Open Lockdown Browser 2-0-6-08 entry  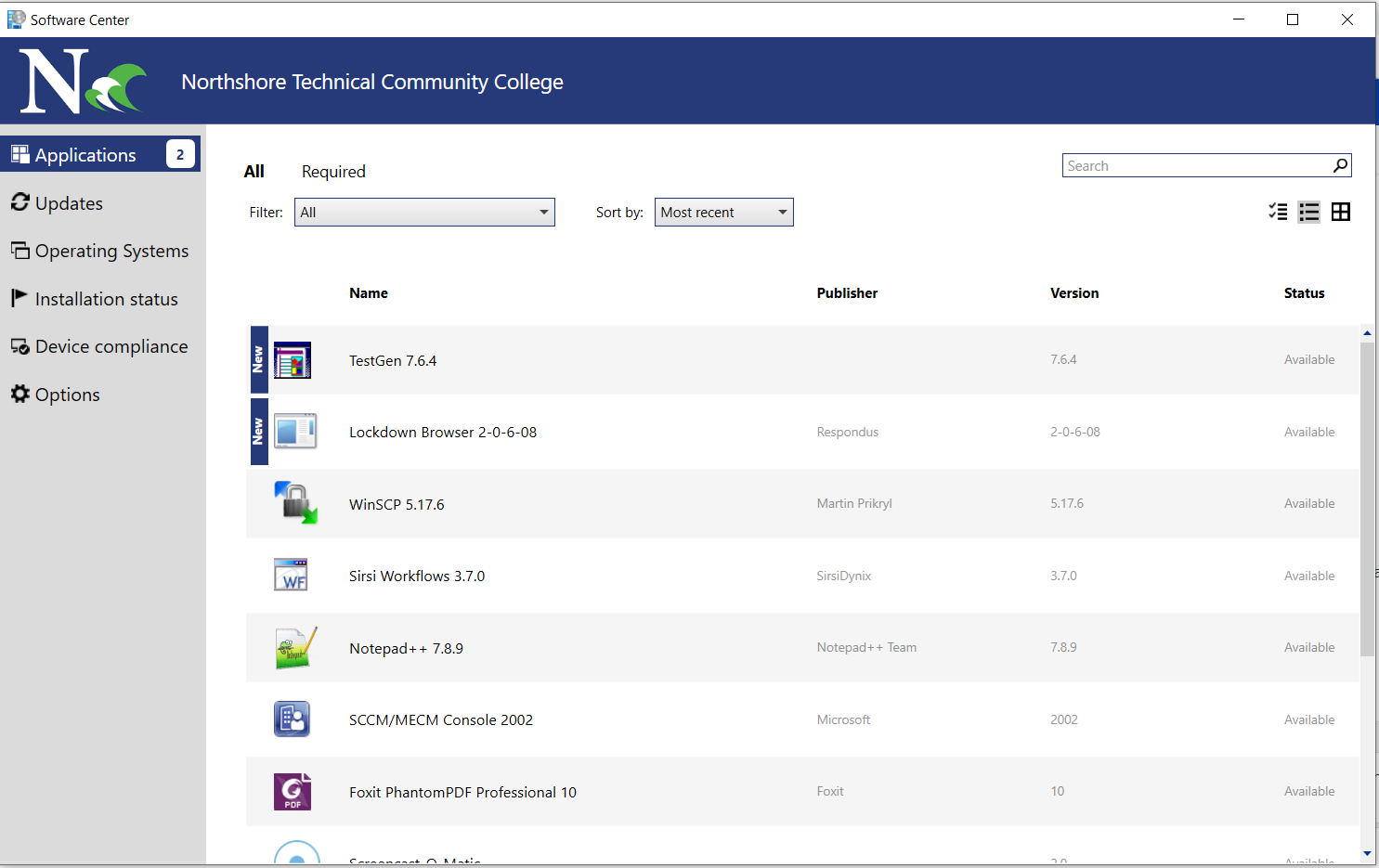coord(803,432)
